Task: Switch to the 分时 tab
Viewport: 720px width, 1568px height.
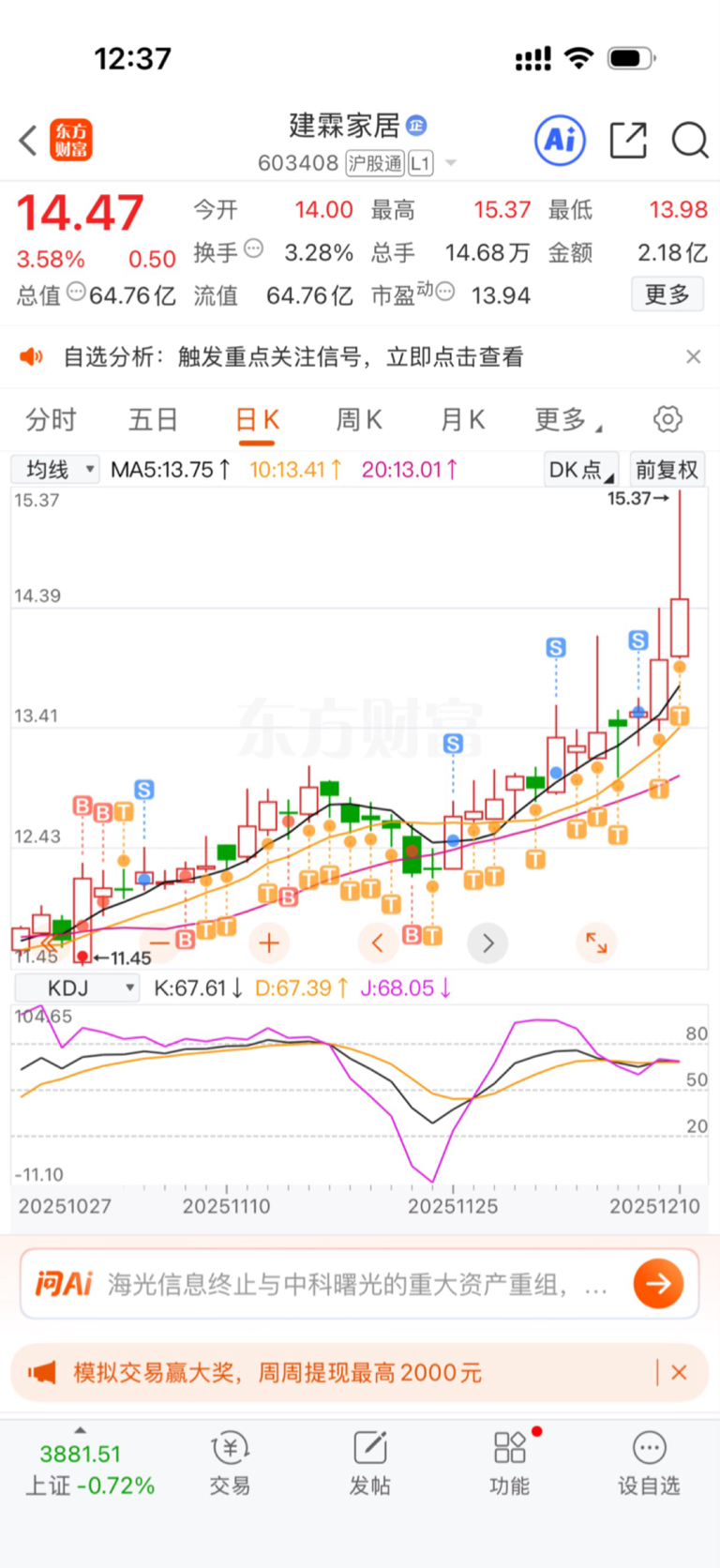Action: coord(51,419)
